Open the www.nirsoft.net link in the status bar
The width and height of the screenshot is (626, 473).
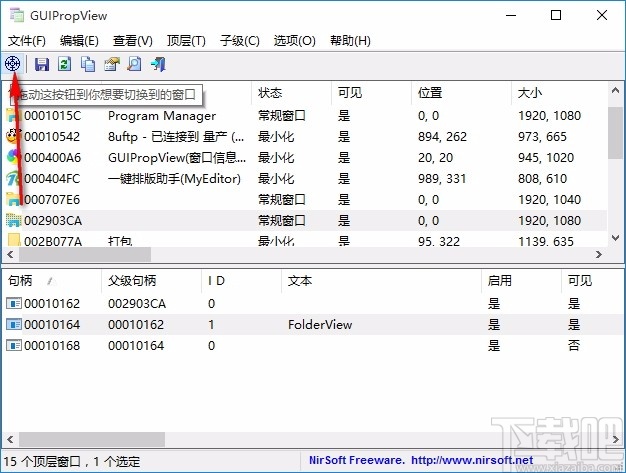tap(472, 460)
